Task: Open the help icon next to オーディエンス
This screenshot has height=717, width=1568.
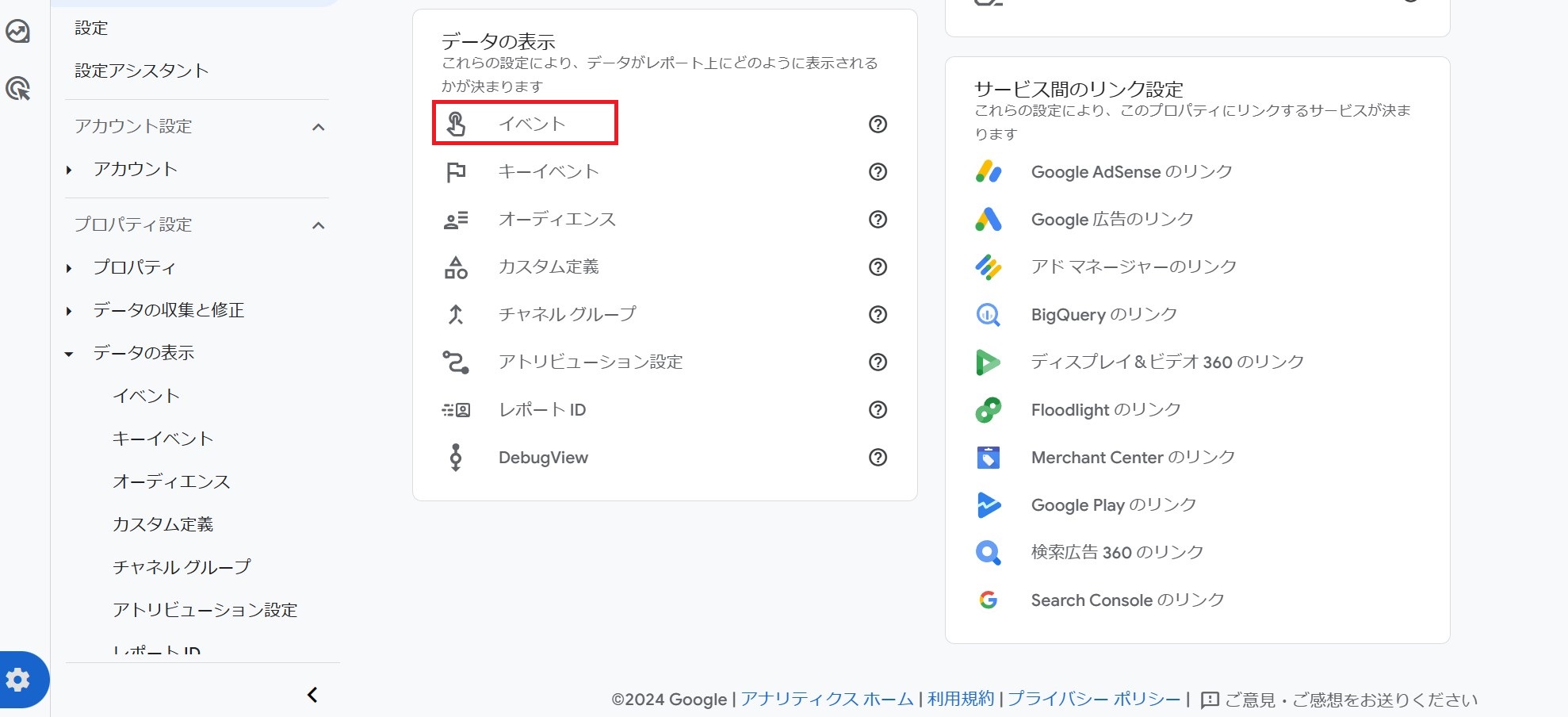Action: tap(877, 220)
